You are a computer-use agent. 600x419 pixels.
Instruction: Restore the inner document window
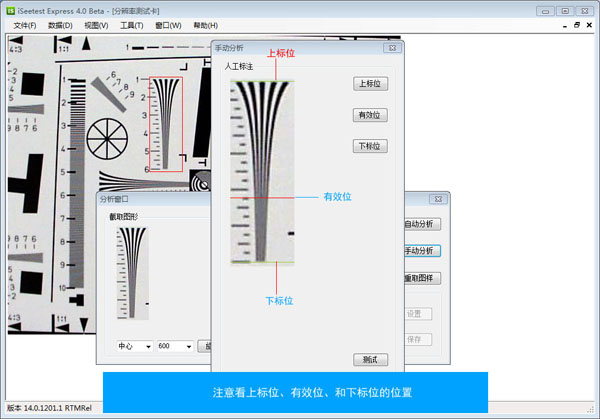tap(575, 25)
